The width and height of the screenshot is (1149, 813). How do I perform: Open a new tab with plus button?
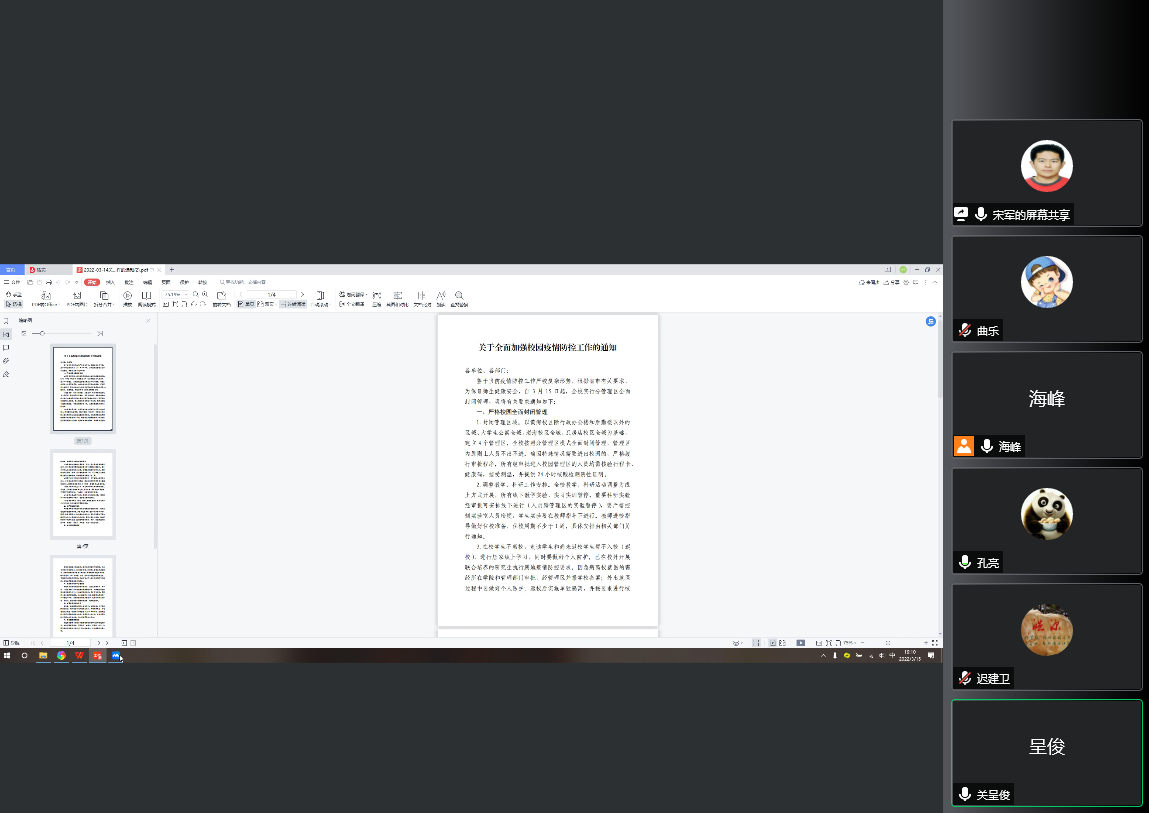[x=171, y=270]
